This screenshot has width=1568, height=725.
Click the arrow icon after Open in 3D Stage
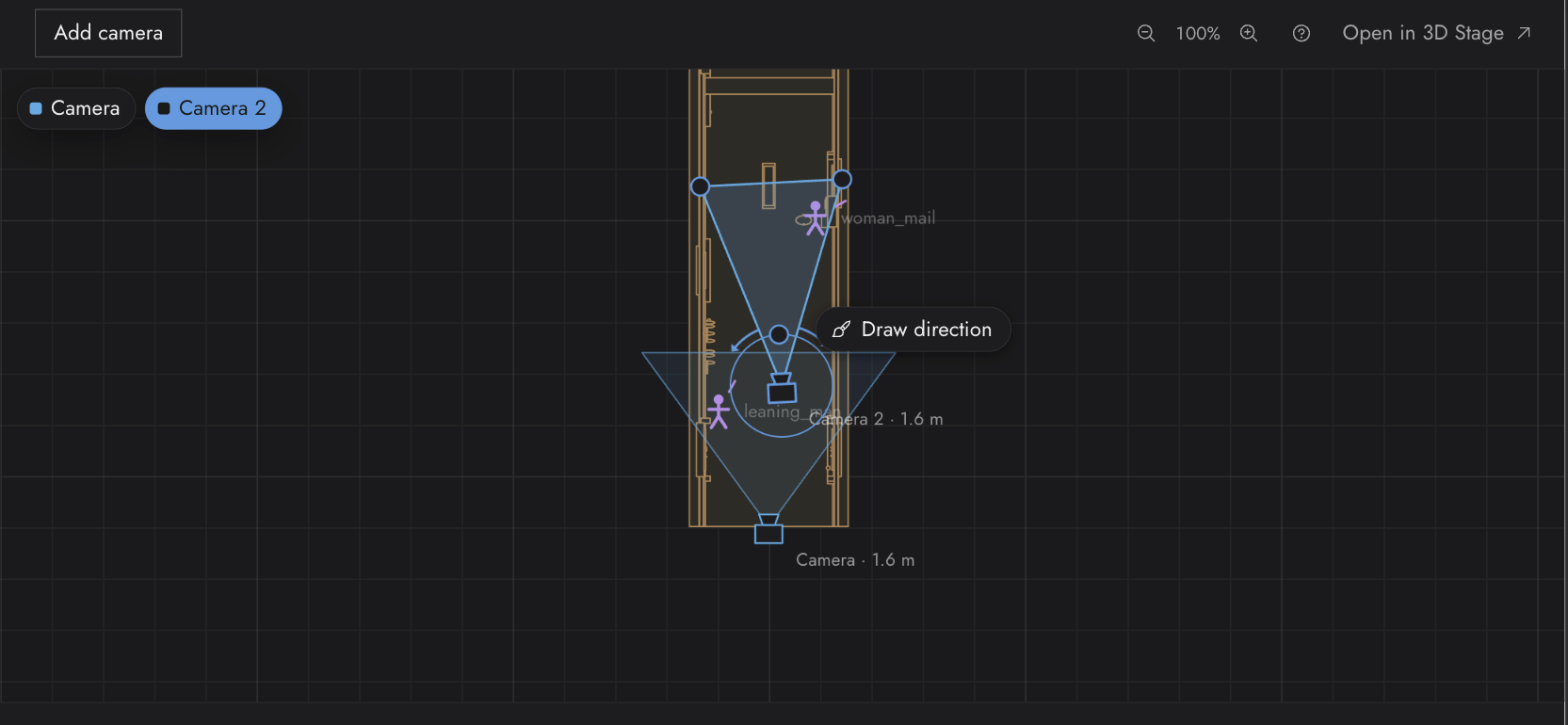point(1524,33)
